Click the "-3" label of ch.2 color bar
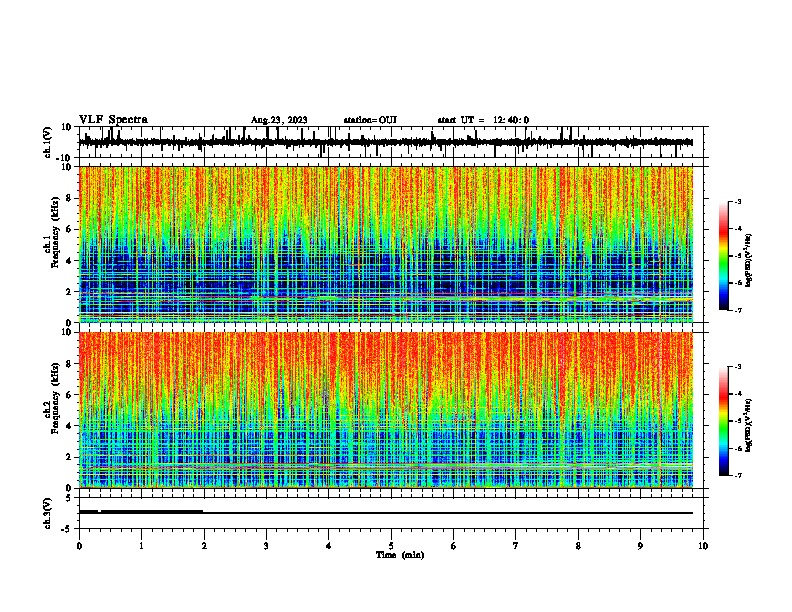Viewport: 792px width, 612px height. pos(738,367)
